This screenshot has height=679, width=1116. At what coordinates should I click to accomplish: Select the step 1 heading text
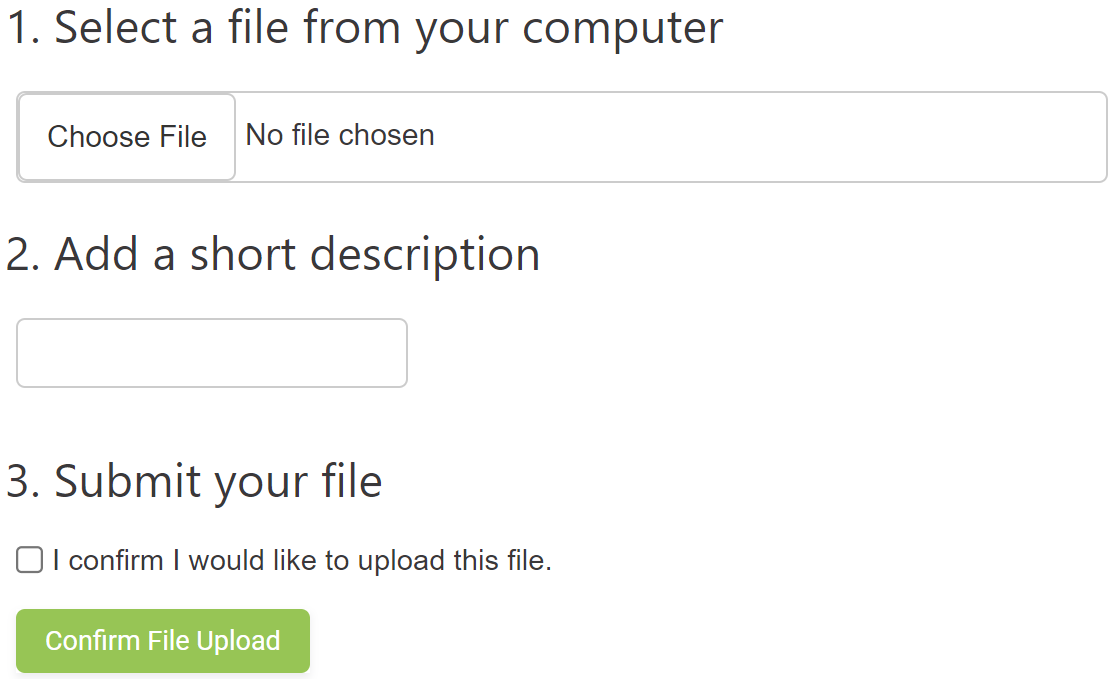365,28
